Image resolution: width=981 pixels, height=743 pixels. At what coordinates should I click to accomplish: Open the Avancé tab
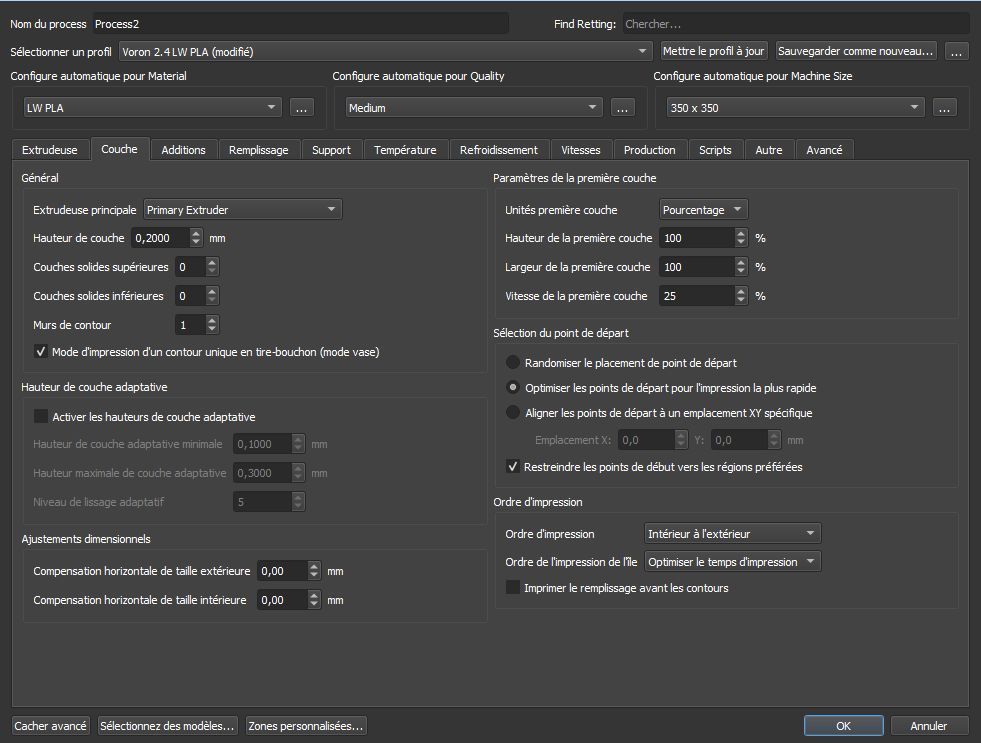click(824, 150)
